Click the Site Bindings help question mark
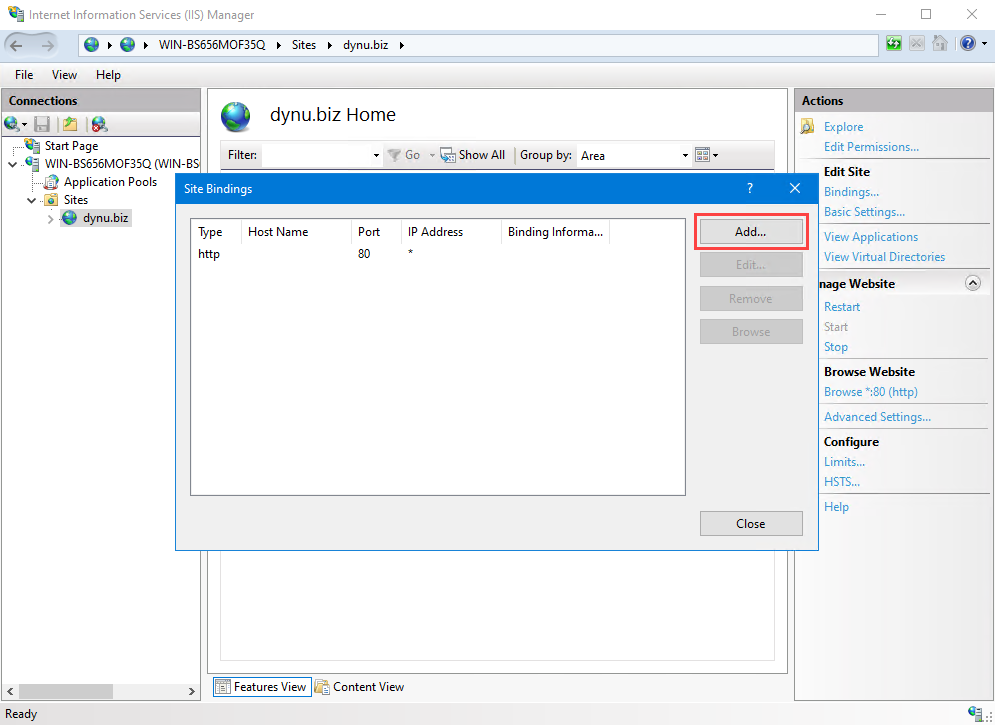This screenshot has width=995, height=725. (749, 188)
